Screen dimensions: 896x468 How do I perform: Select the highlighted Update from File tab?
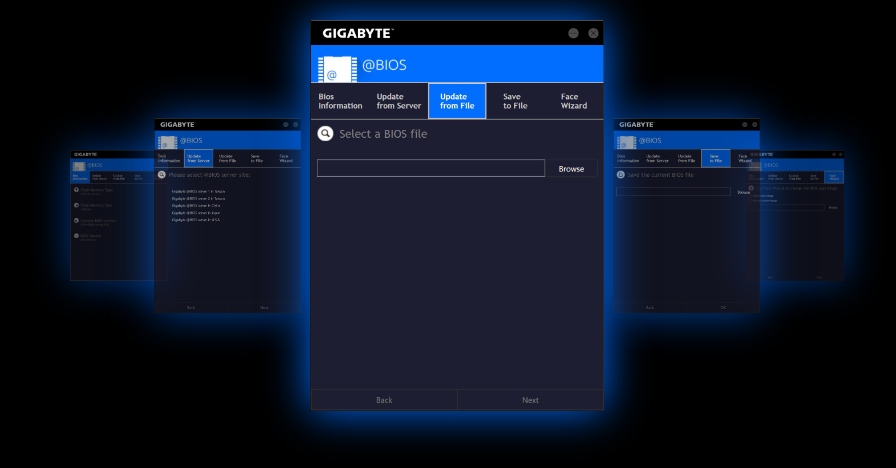tap(457, 101)
